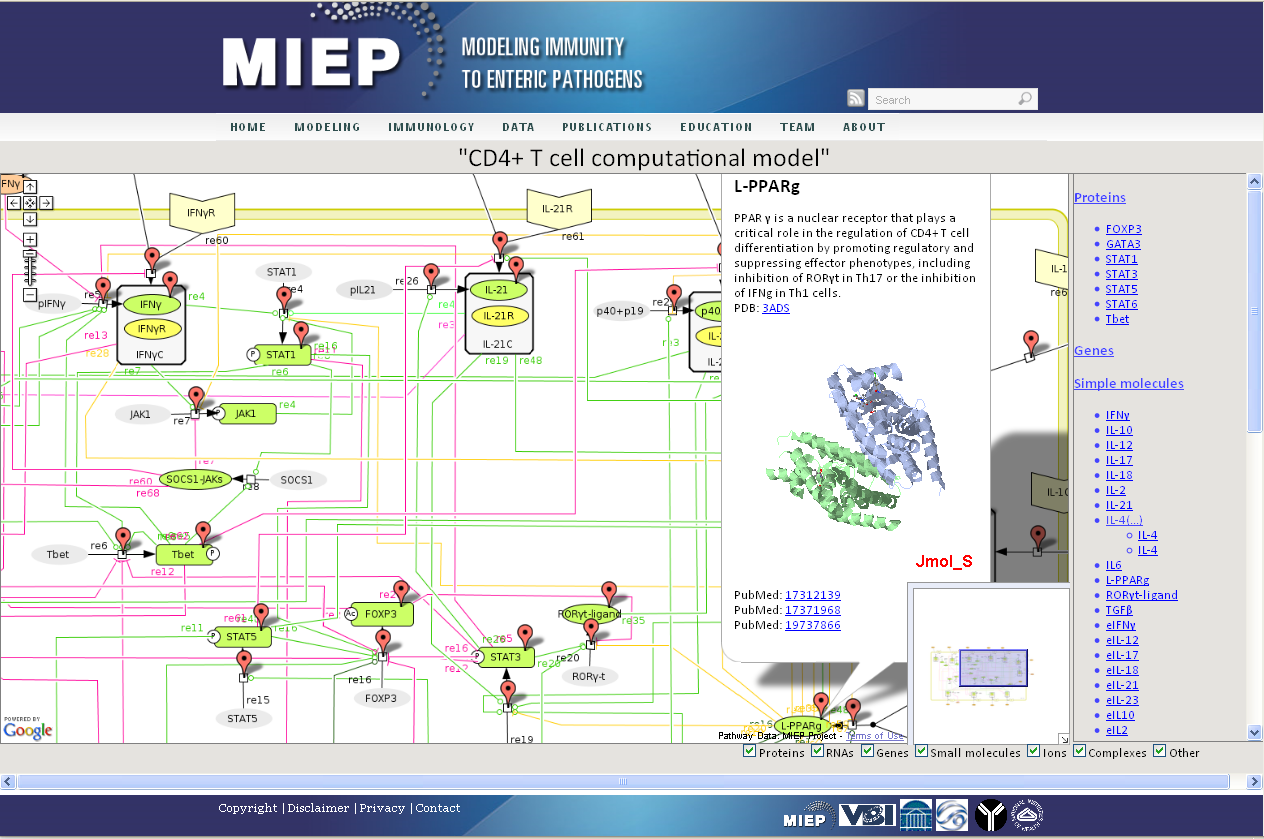Pan the pathway map right
Screen dimensions: 1264x839
46,203
